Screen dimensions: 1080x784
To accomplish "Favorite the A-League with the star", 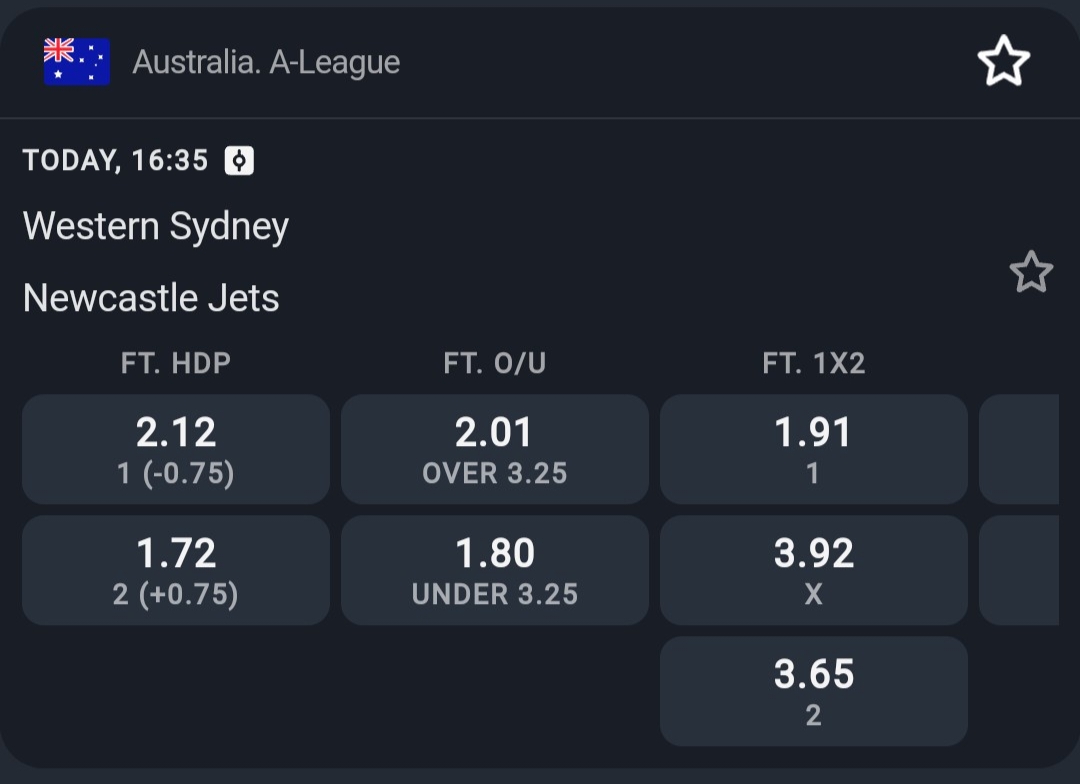I will coord(1003,62).
